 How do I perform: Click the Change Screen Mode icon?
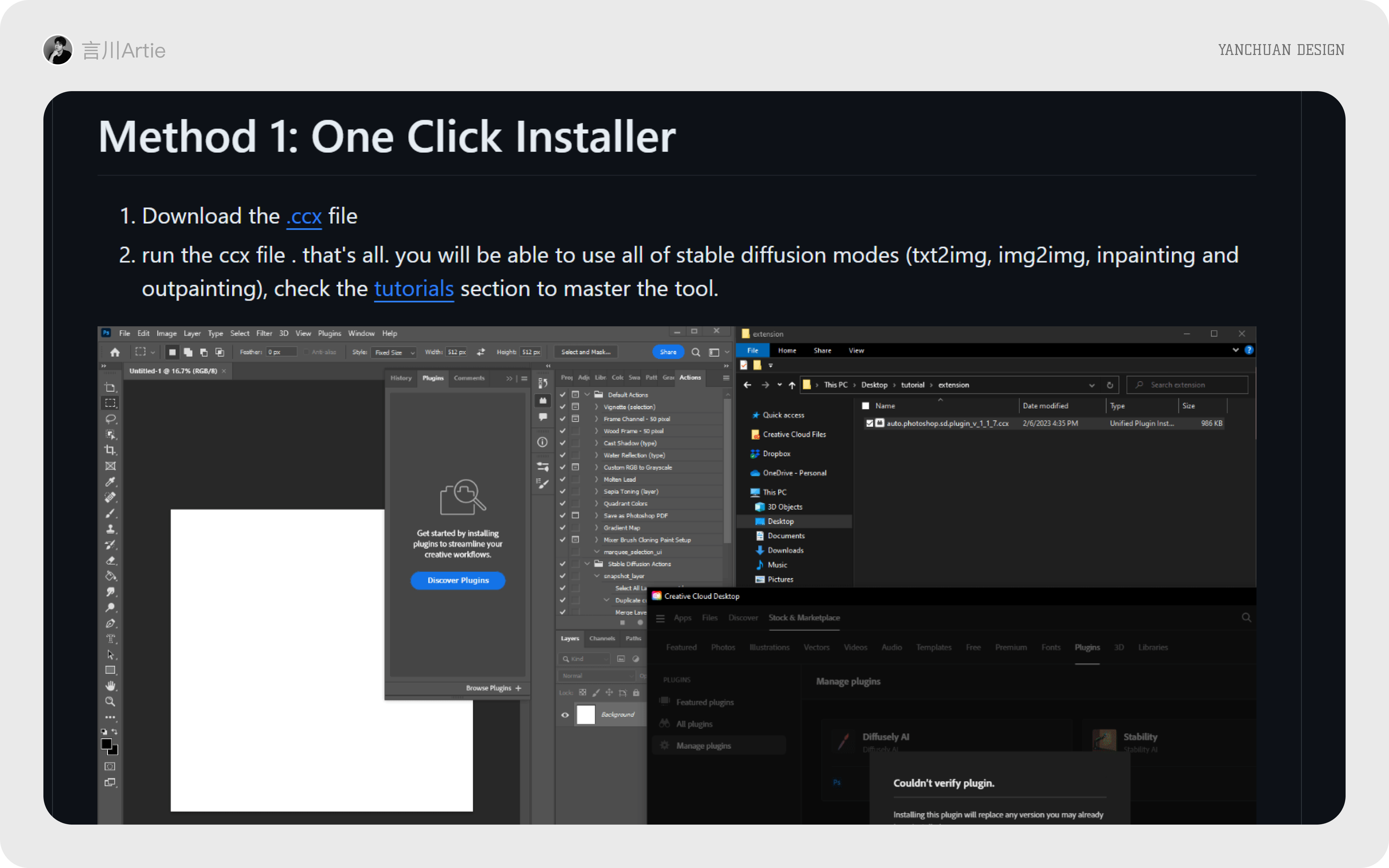pos(110,782)
